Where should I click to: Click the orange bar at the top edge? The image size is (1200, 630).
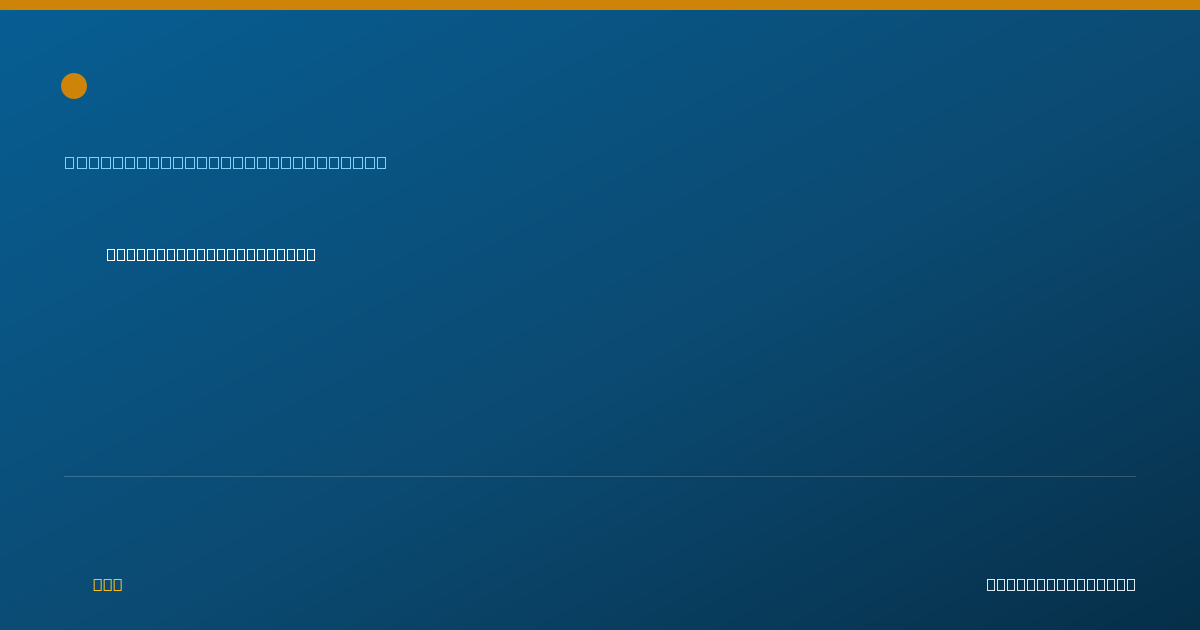[600, 5]
